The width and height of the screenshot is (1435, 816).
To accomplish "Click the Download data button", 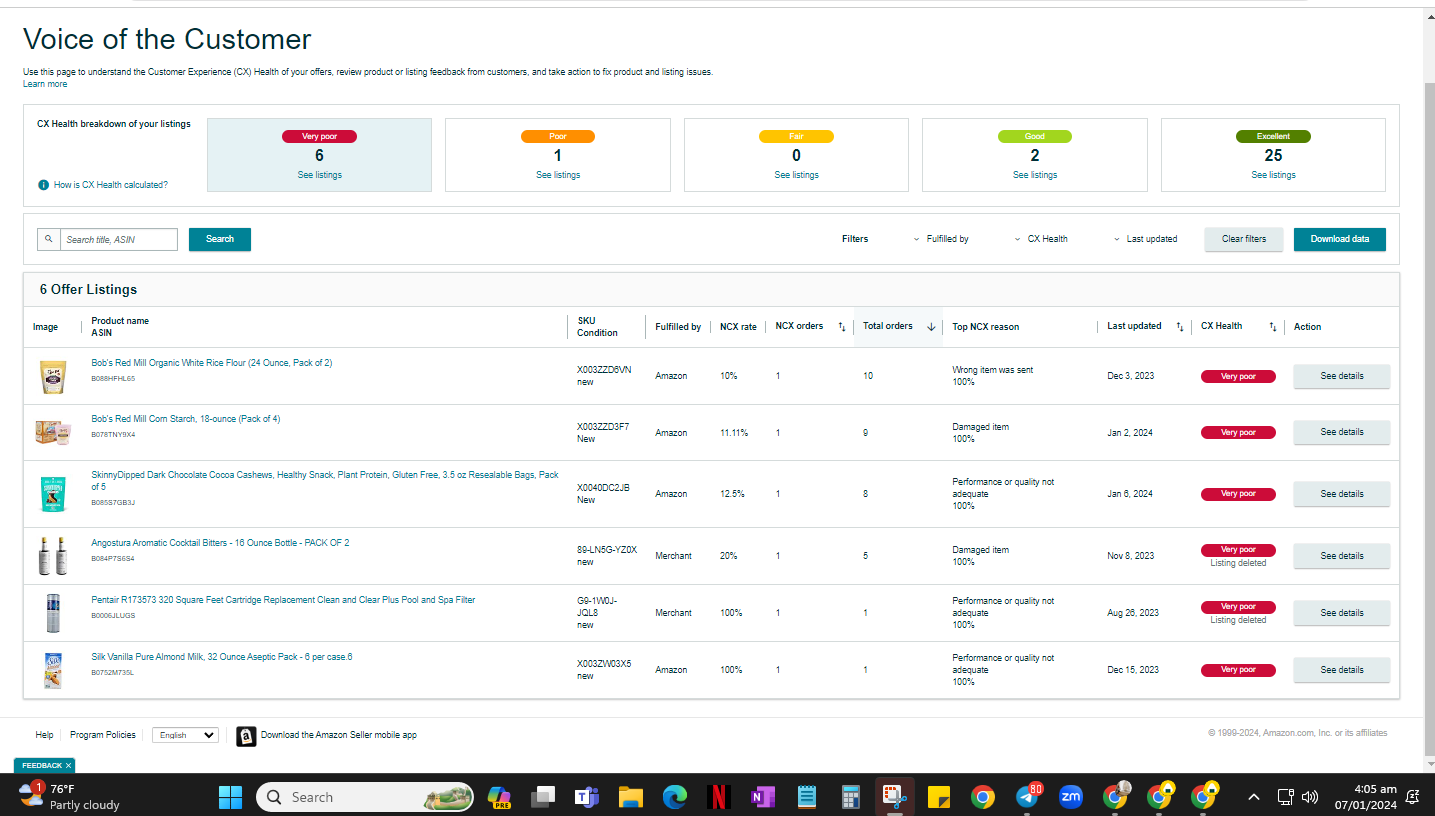I will [x=1340, y=239].
